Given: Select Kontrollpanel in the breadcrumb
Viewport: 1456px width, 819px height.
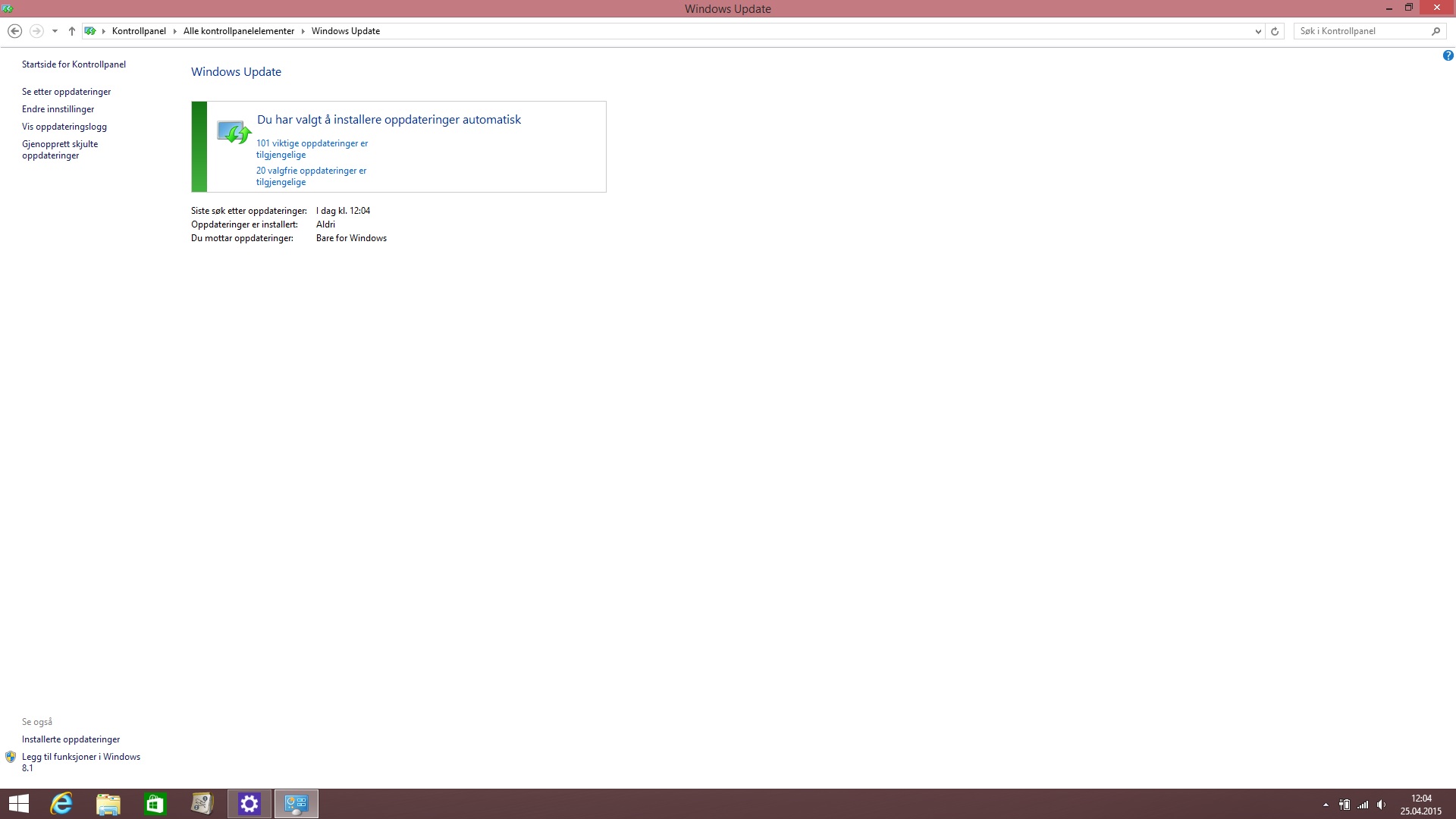Looking at the screenshot, I should 139,31.
